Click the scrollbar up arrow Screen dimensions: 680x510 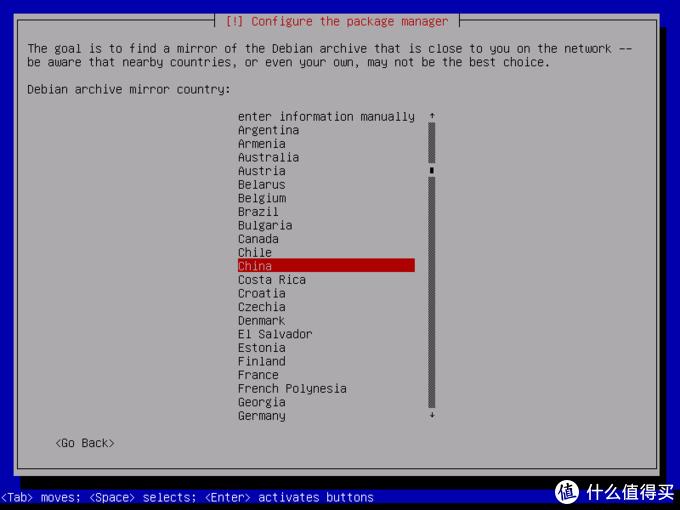pyautogui.click(x=432, y=116)
